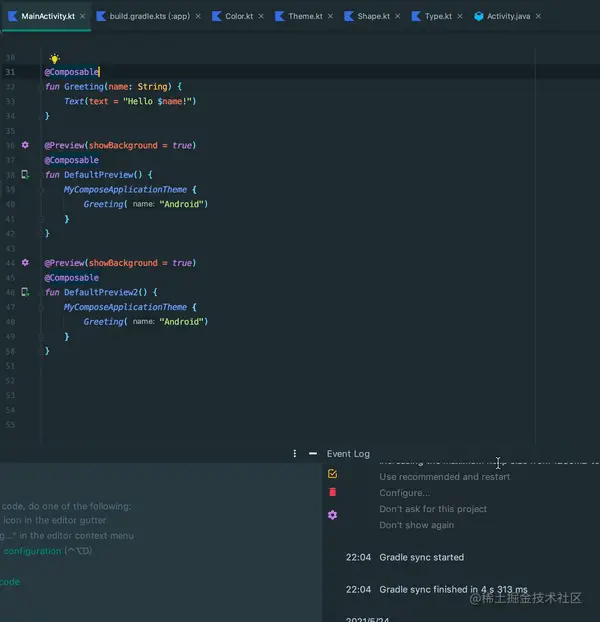Click the Event Log panel title
Screen dimensions: 600x622
[348, 454]
